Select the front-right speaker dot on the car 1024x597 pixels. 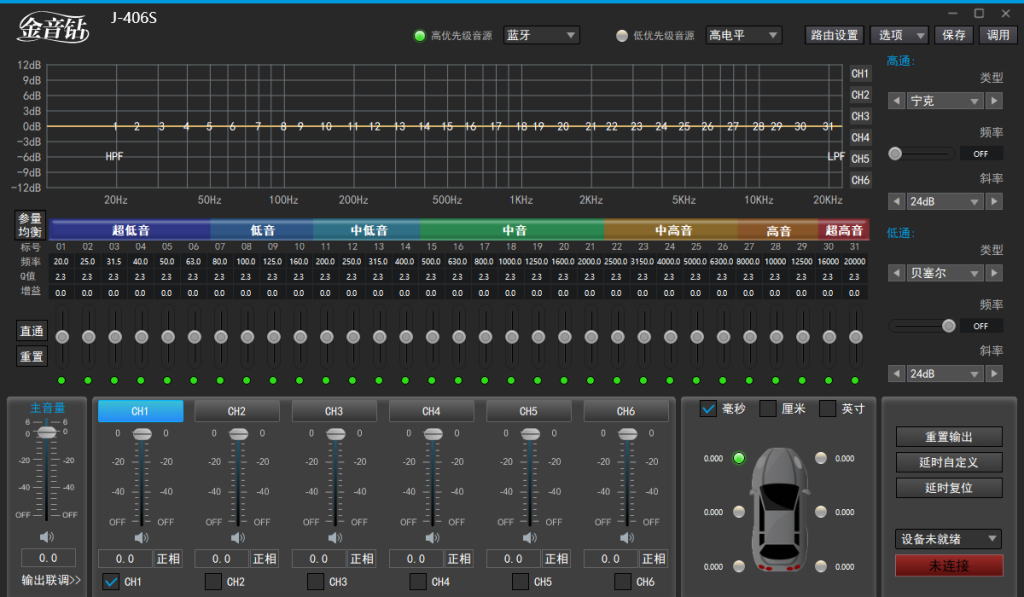pyautogui.click(x=821, y=458)
